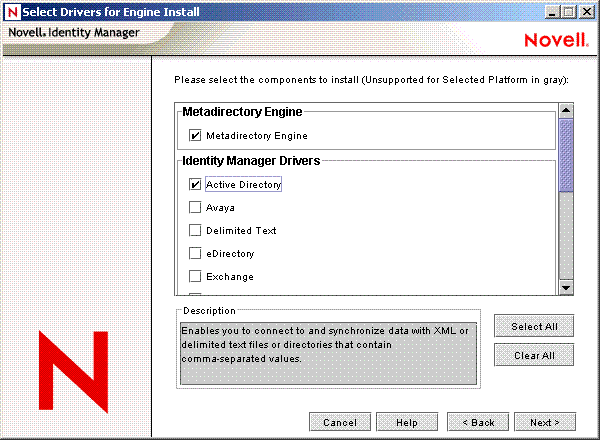
Task: Click the eDirectory label text
Action: click(x=230, y=254)
